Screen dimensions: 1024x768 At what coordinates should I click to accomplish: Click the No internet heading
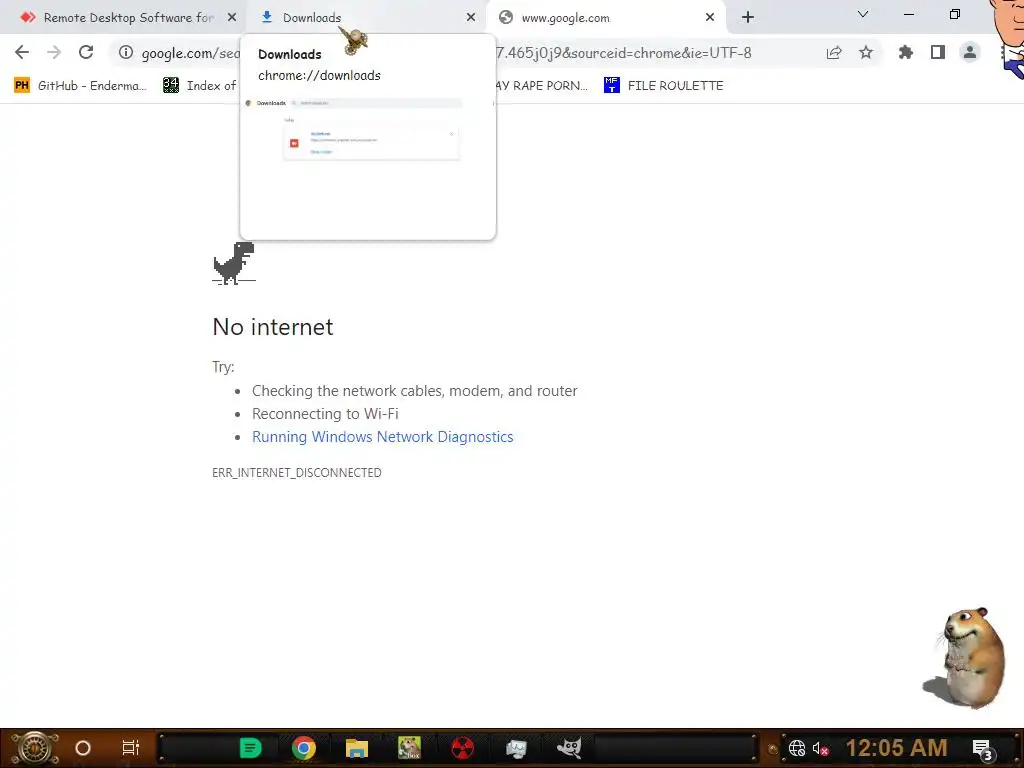273,327
